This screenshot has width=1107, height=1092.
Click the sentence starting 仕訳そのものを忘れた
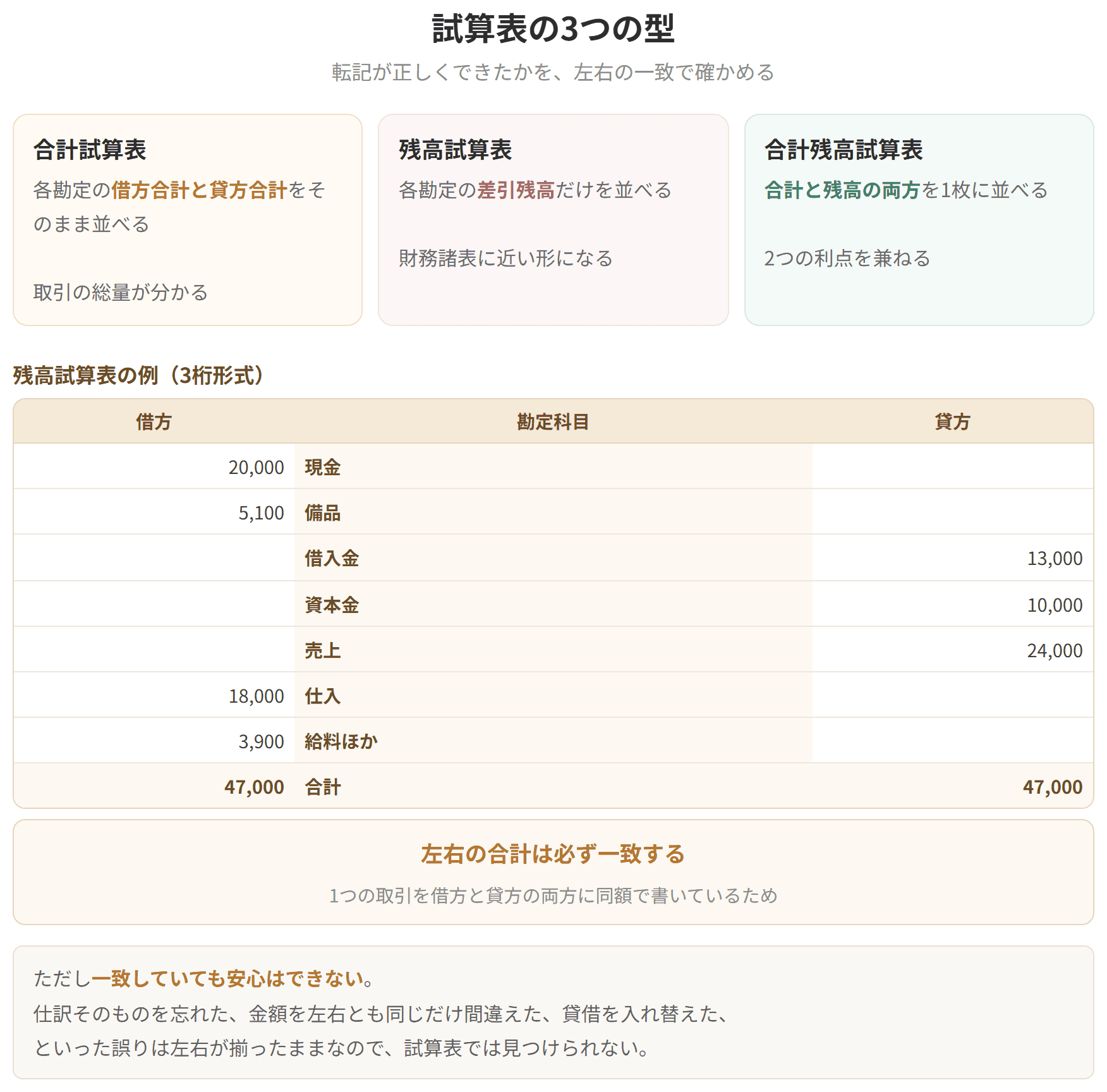381,1014
